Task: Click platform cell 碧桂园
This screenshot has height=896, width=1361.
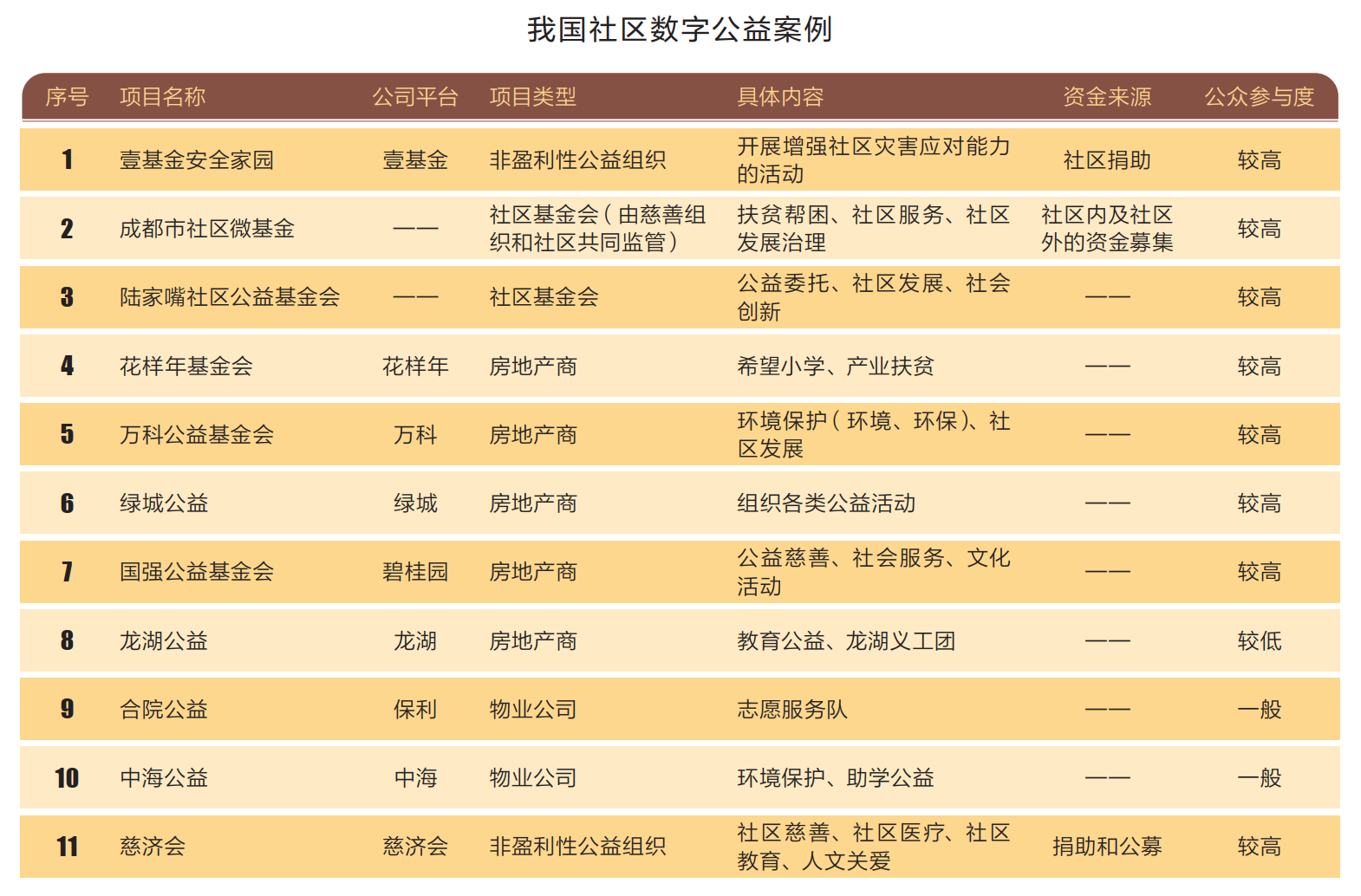Action: click(415, 572)
